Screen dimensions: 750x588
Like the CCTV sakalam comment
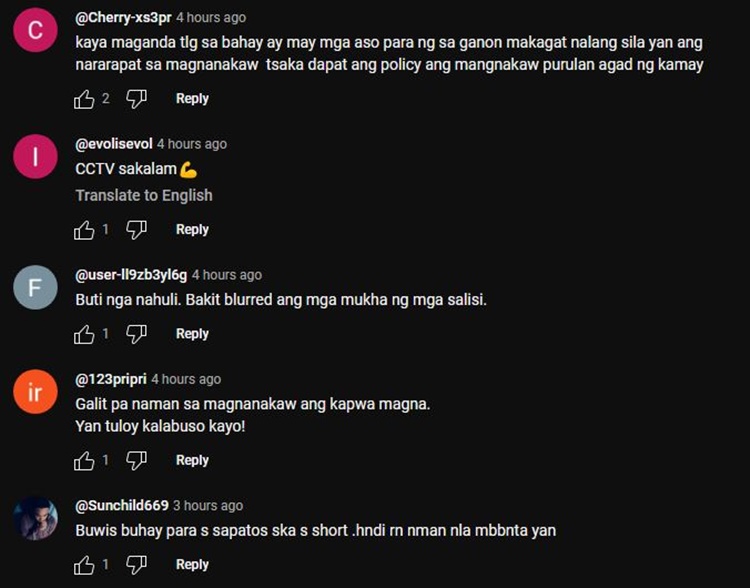tap(84, 230)
